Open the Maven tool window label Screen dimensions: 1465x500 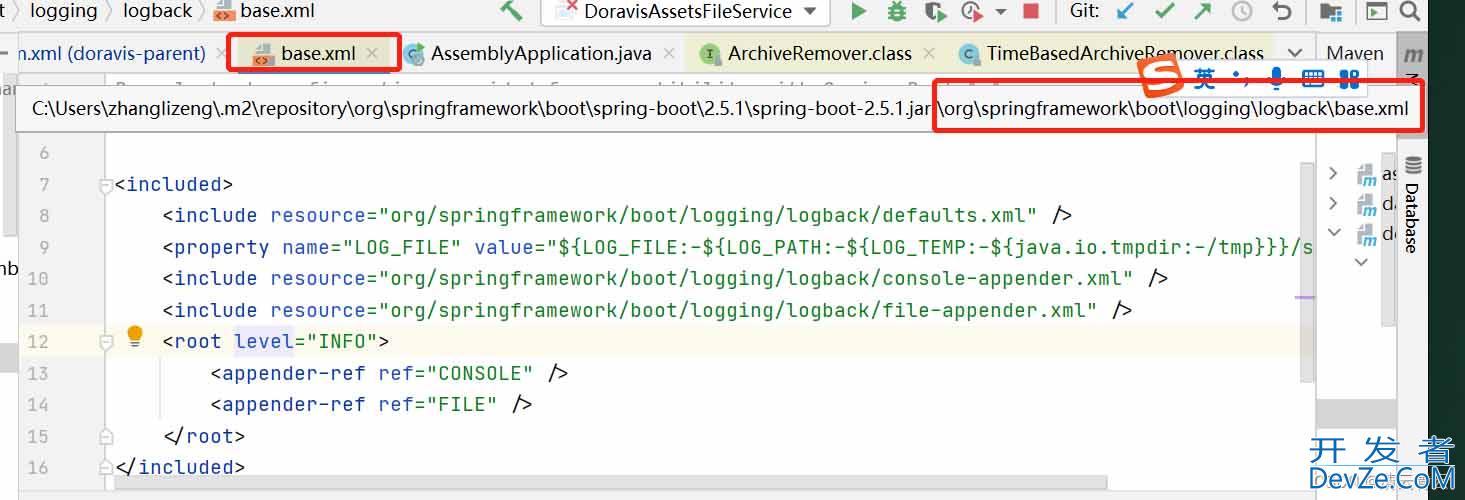[1355, 53]
